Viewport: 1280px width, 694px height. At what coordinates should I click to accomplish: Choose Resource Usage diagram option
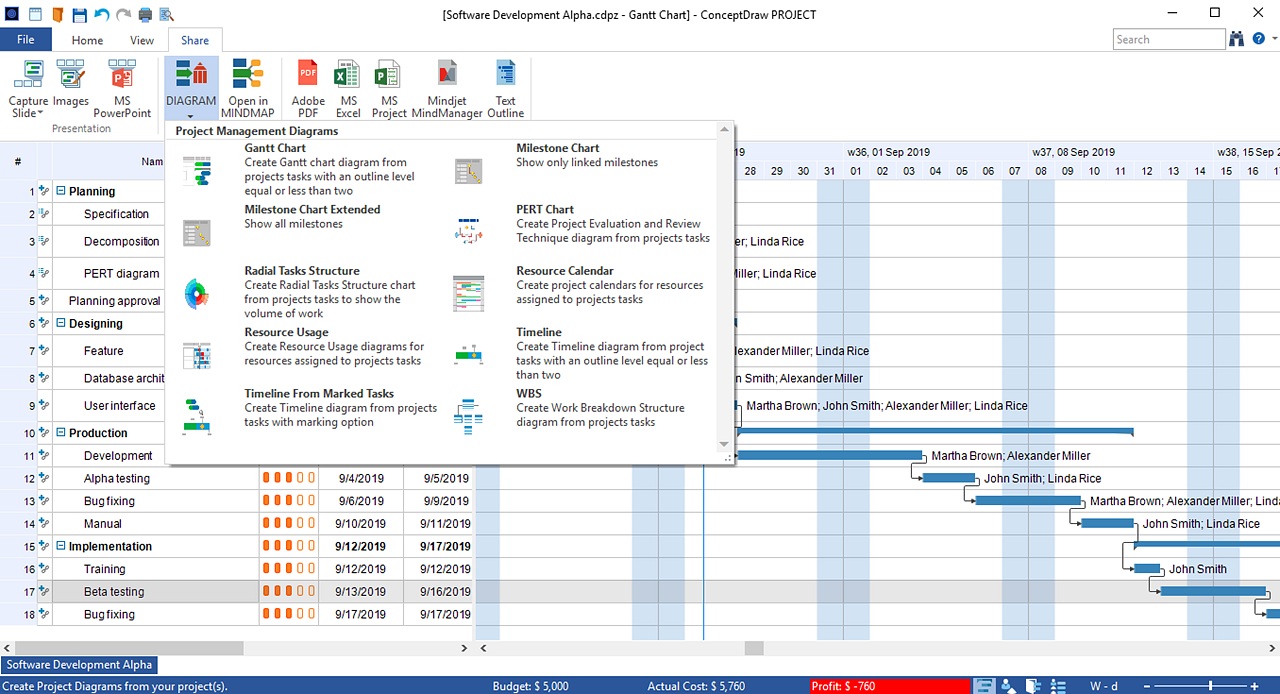[310, 353]
